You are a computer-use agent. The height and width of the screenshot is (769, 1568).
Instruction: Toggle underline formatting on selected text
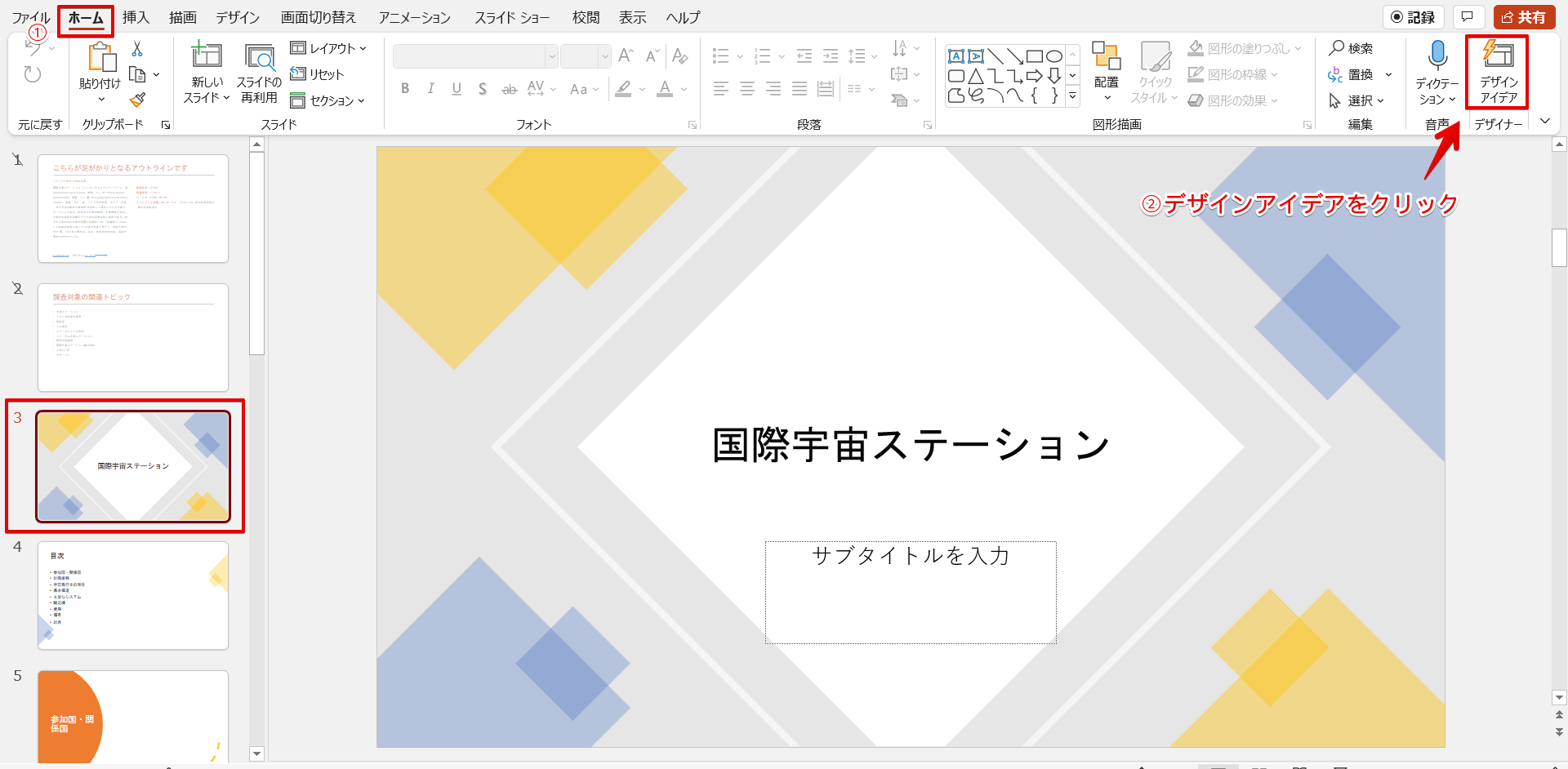tap(457, 89)
